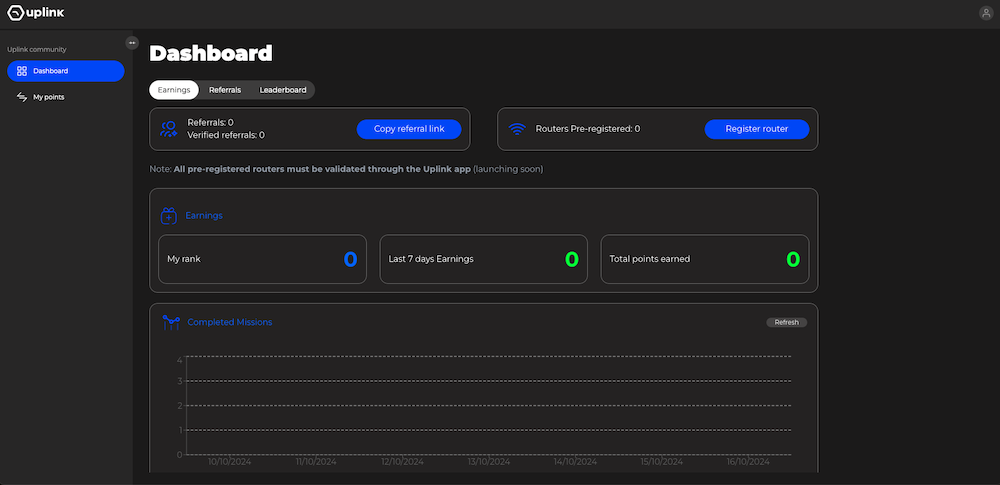Click the 10/10/2024 chart axis label
The image size is (1000, 485).
tap(229, 462)
